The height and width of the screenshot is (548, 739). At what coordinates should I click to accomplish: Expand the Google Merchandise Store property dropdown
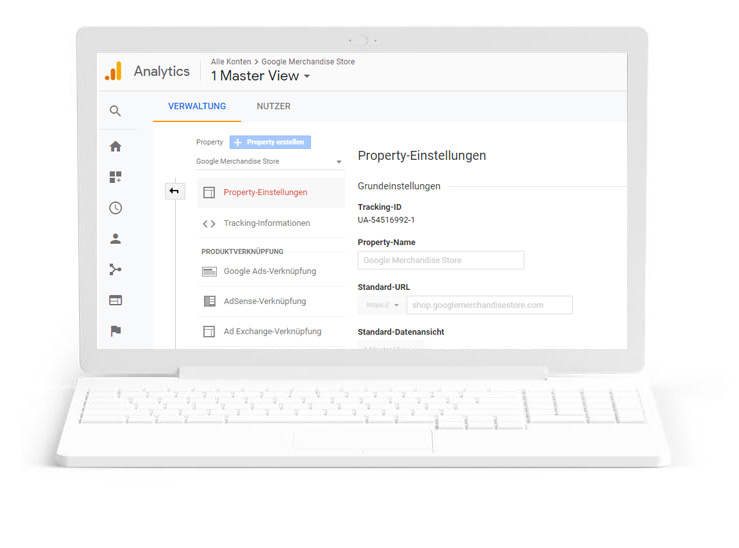[270, 162]
